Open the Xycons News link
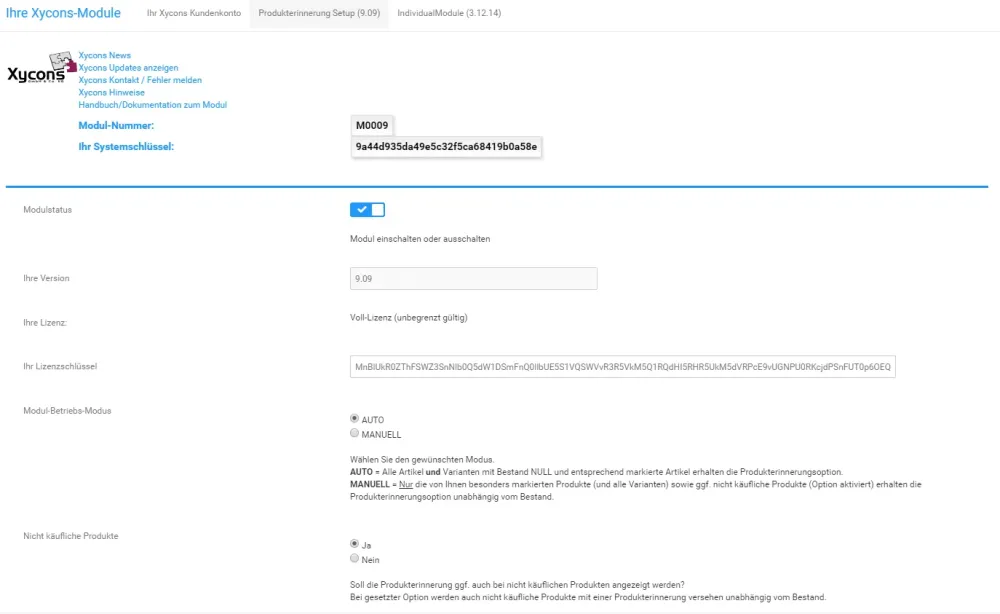 coord(105,55)
